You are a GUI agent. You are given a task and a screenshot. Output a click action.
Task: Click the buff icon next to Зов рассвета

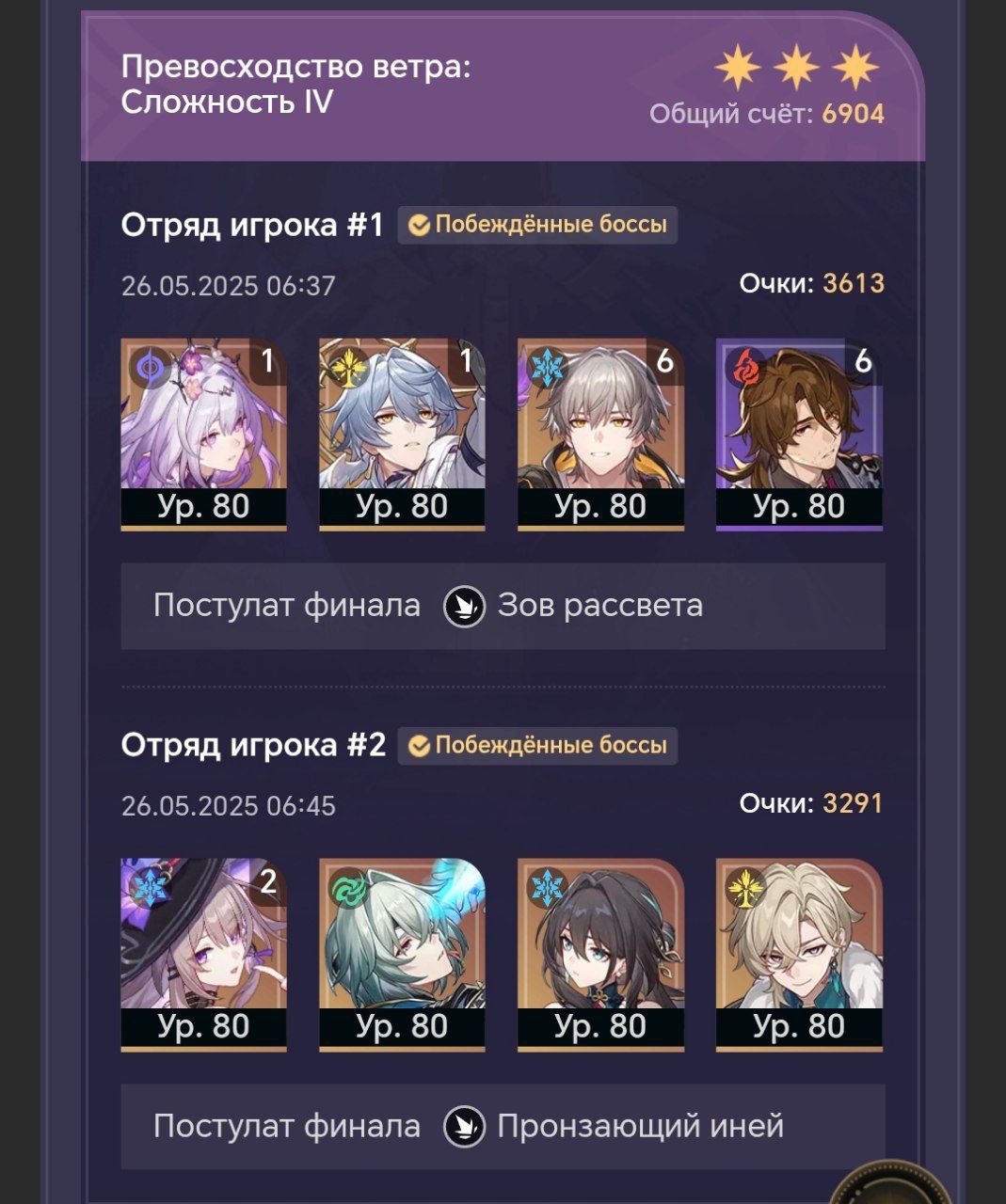pyautogui.click(x=464, y=606)
